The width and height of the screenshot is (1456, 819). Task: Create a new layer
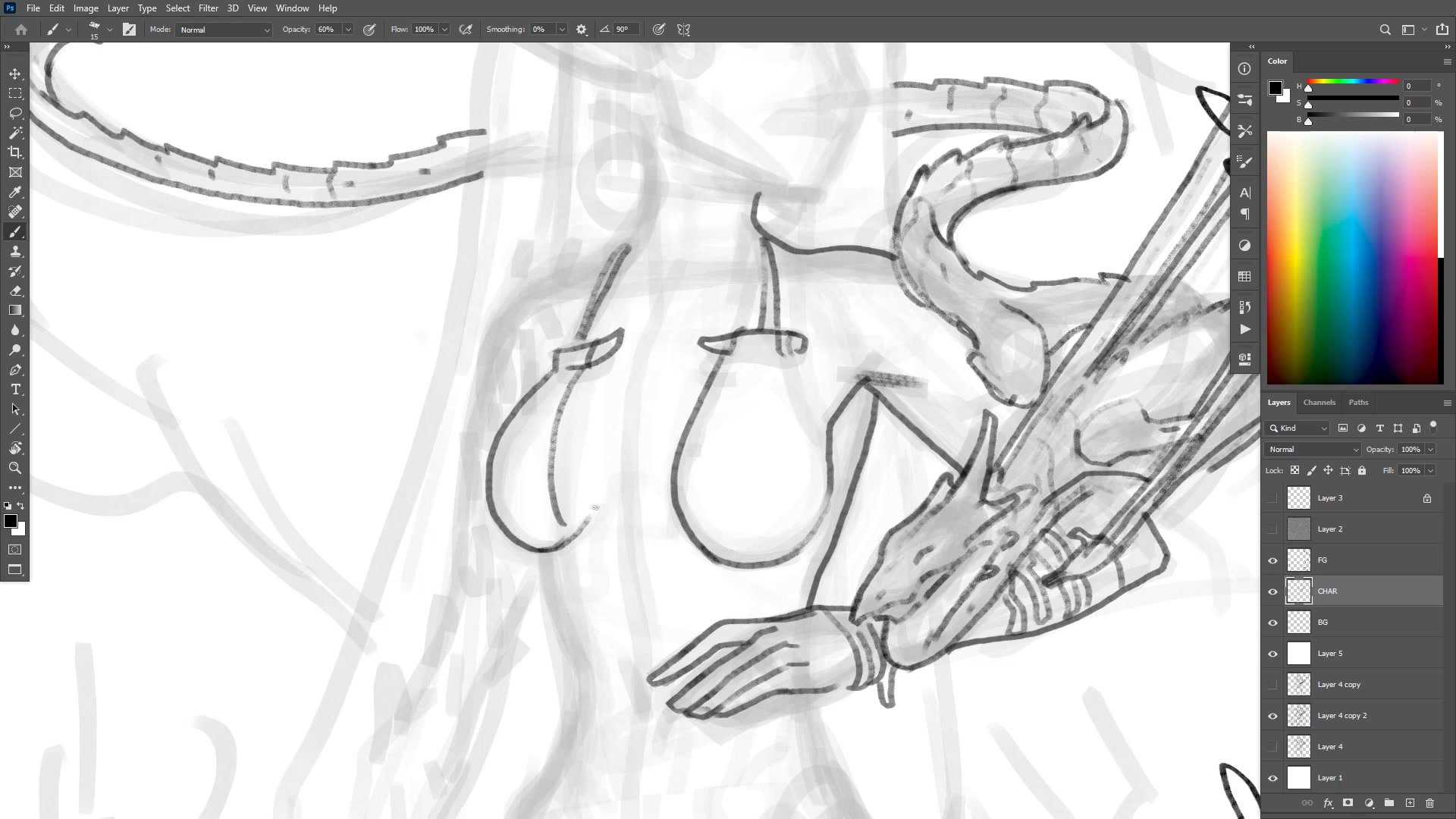1410,802
